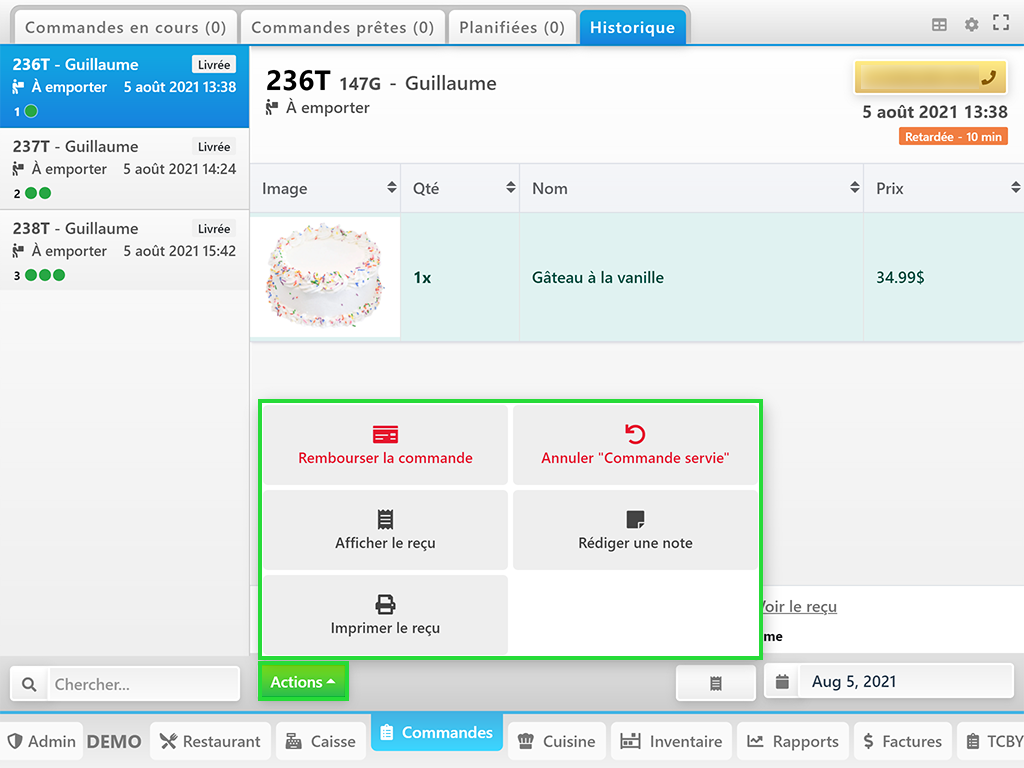This screenshot has height=768, width=1024.
Task: Click the vanilla cake thumbnail image
Action: coord(325,277)
